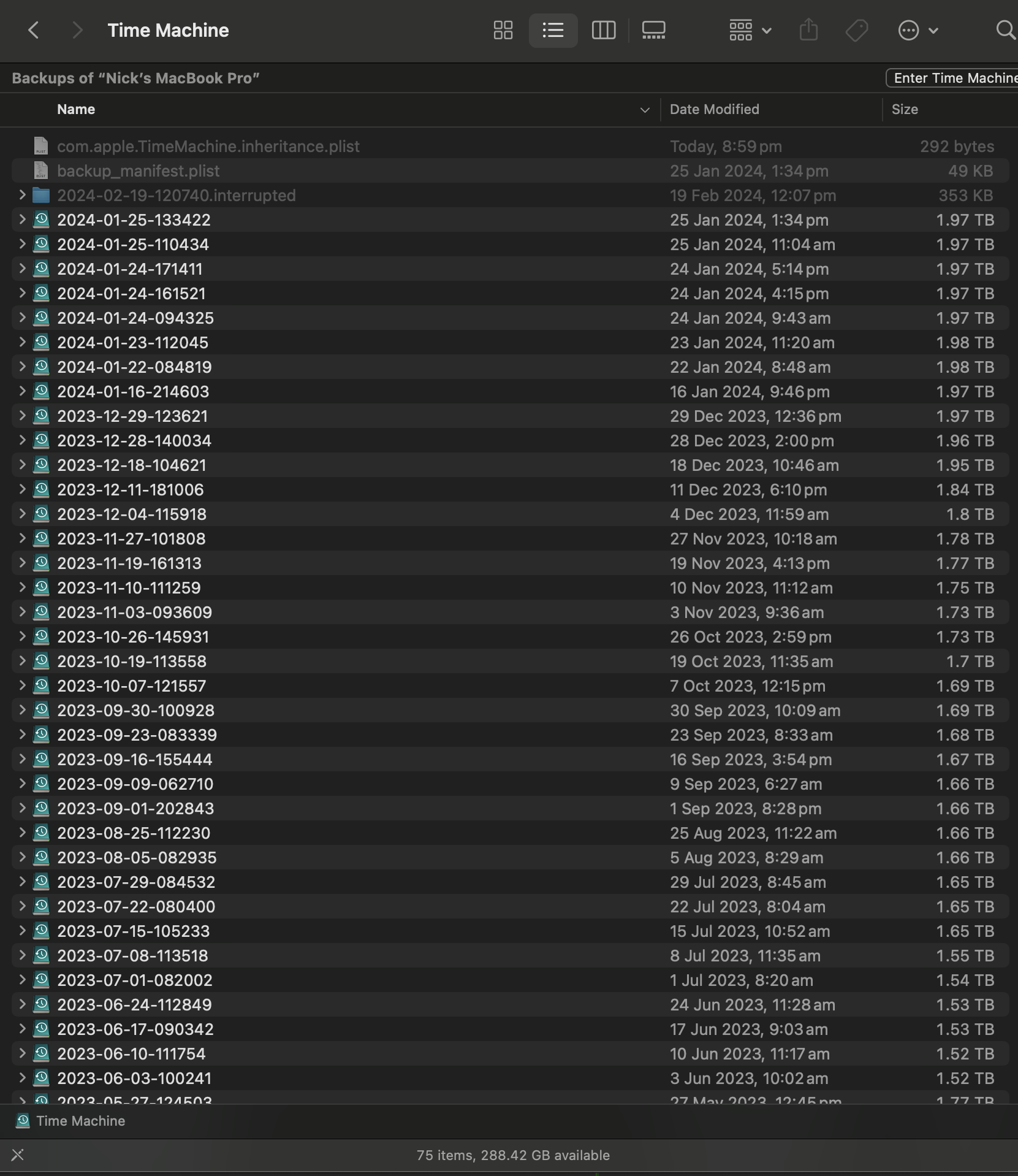Click backup icon for 2023-12-11-181006
This screenshot has height=1176, width=1018.
[x=41, y=489]
